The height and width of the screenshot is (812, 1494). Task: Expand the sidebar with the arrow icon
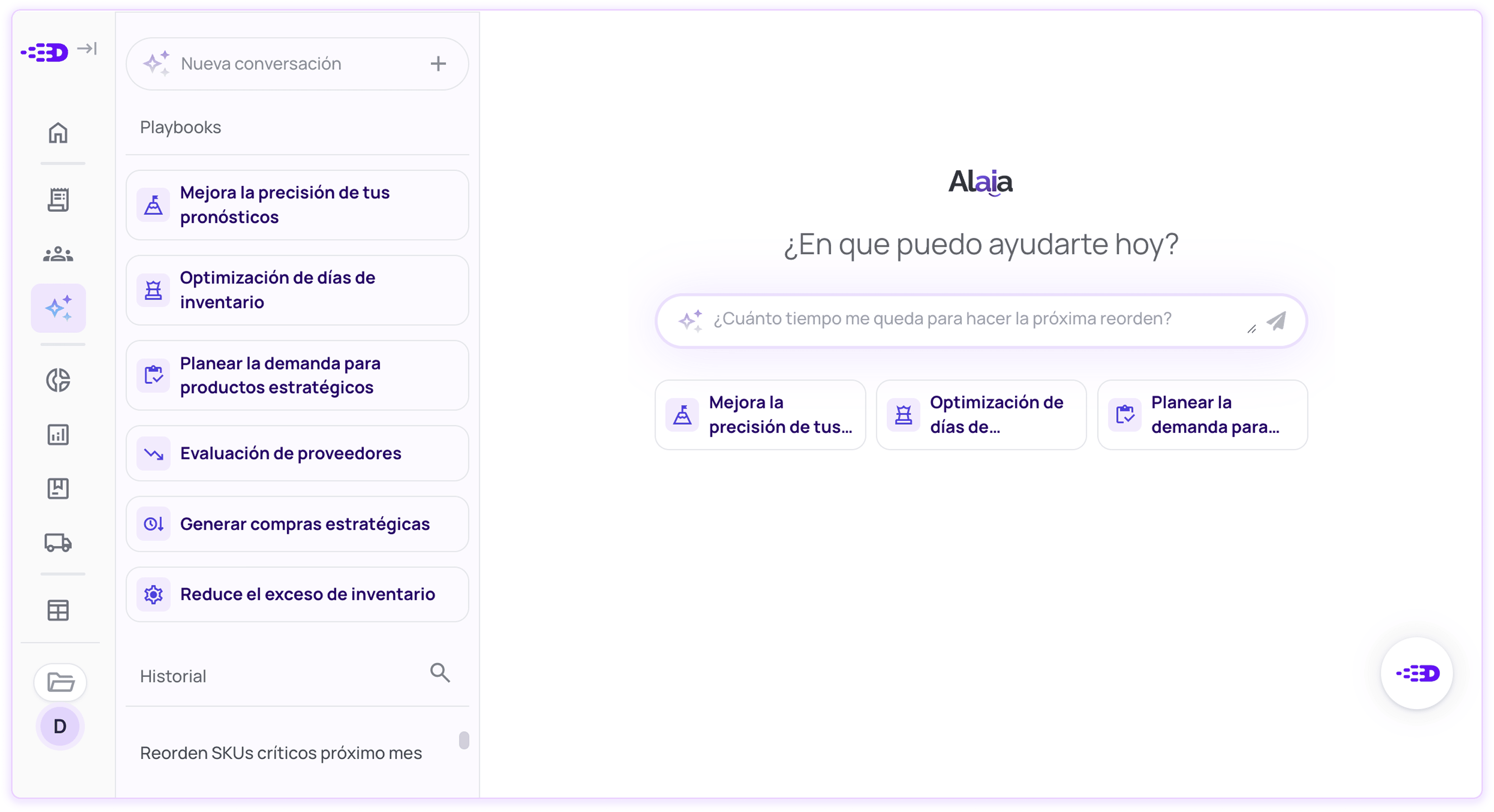tap(87, 48)
